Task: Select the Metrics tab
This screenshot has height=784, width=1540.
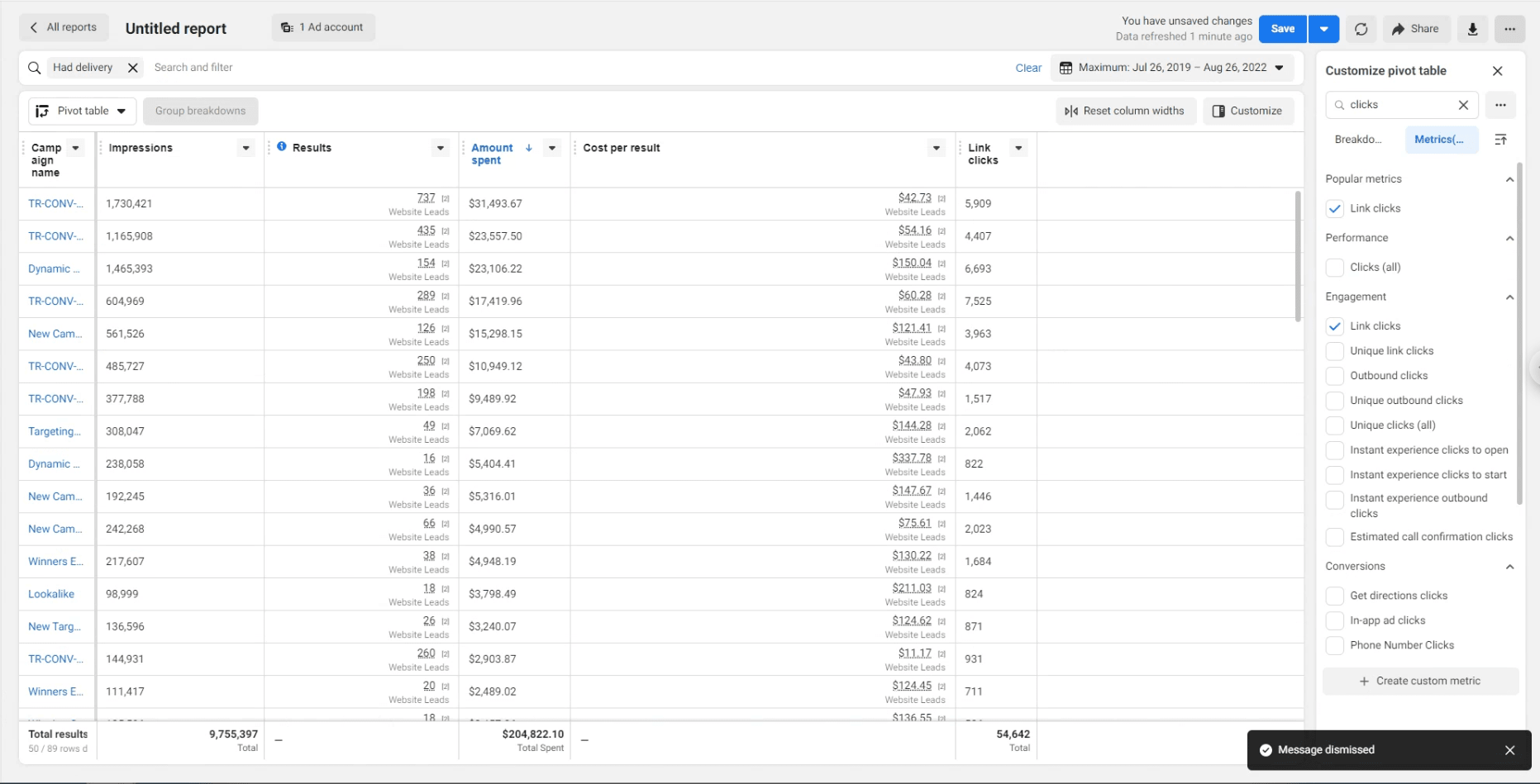Action: click(x=1438, y=140)
